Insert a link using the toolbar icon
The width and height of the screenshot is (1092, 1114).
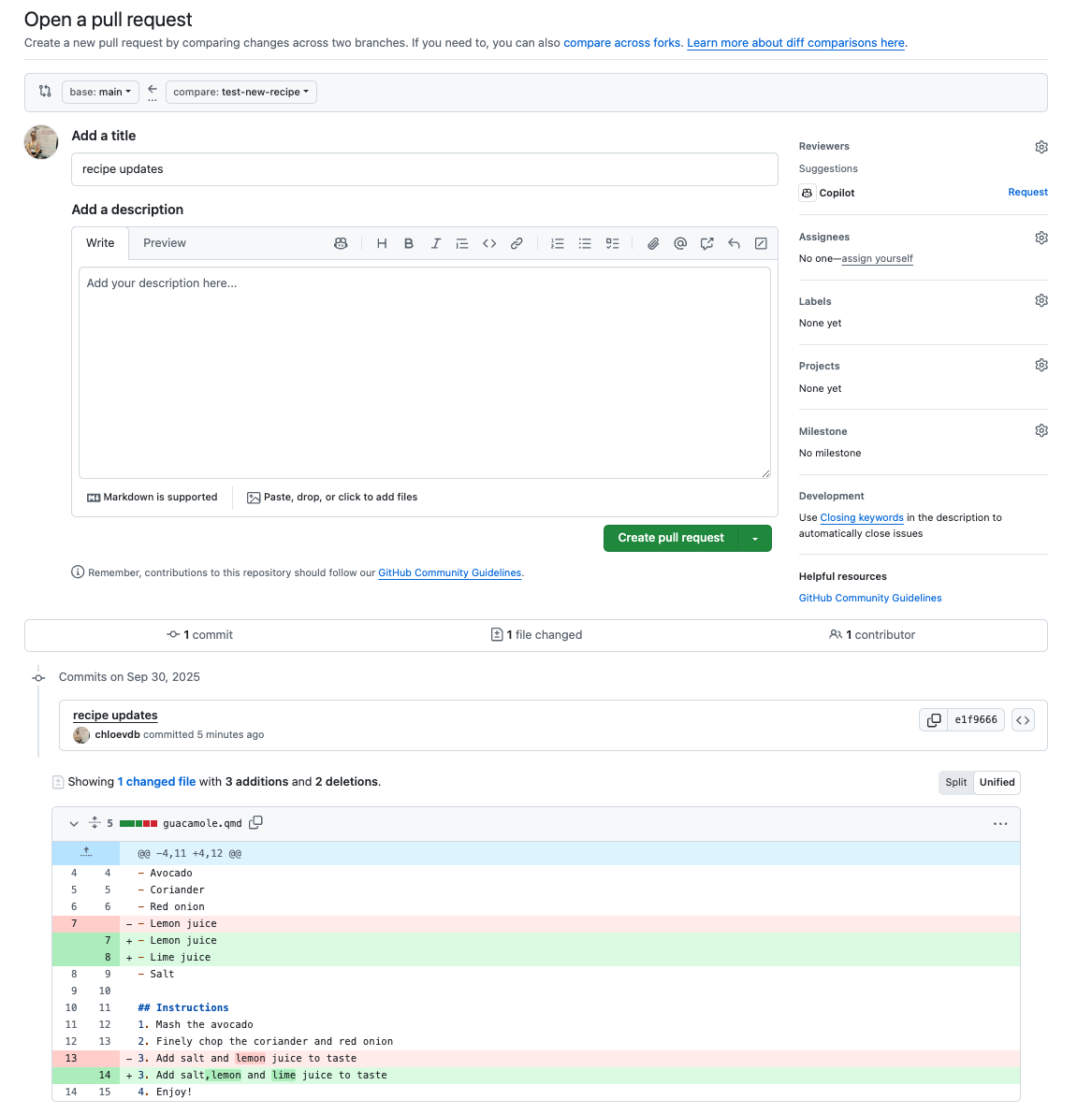pos(517,243)
